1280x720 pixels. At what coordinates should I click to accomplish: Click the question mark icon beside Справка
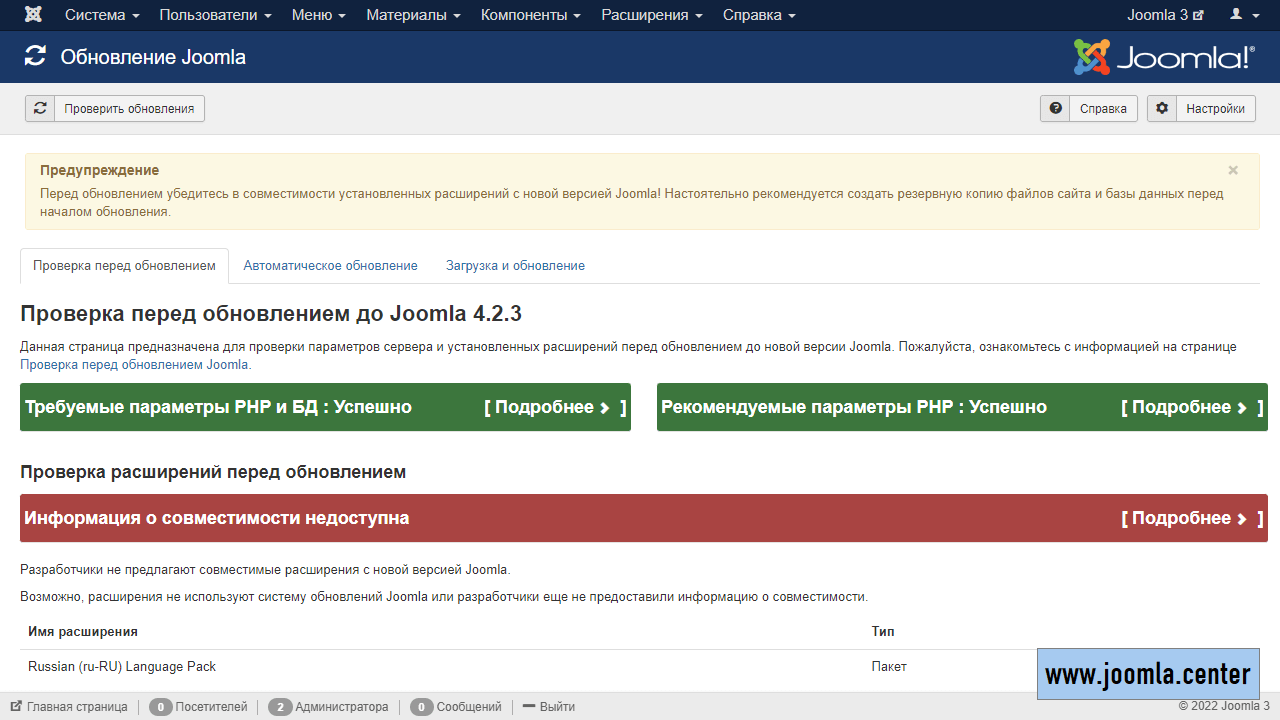1055,108
